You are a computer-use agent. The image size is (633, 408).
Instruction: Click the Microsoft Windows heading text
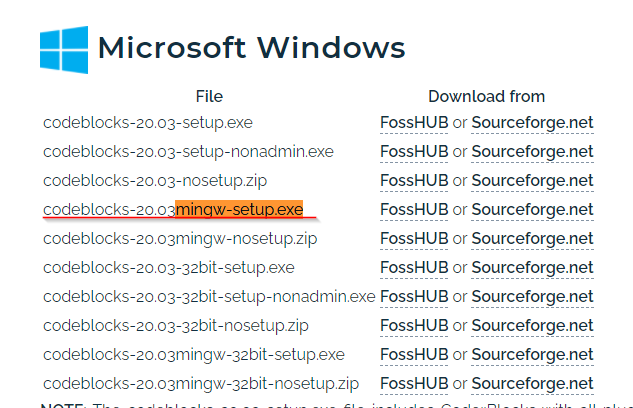tap(252, 48)
